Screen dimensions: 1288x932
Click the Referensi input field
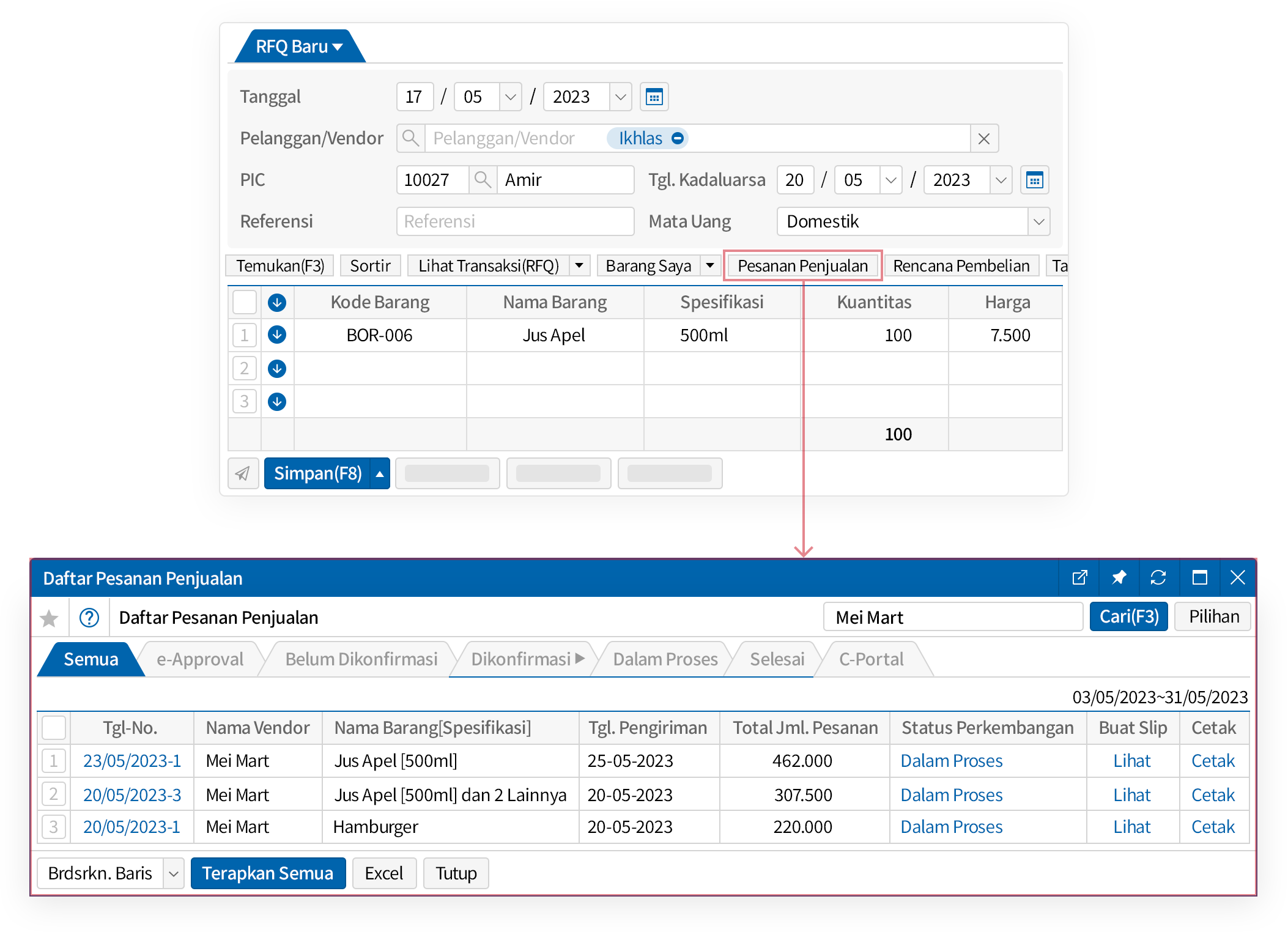coord(515,221)
